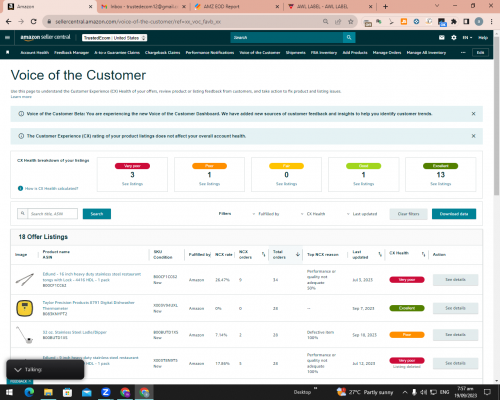Image resolution: width=500 pixels, height=400 pixels.
Task: Switch to the AMZ EOD Report tab
Action: point(237,6)
